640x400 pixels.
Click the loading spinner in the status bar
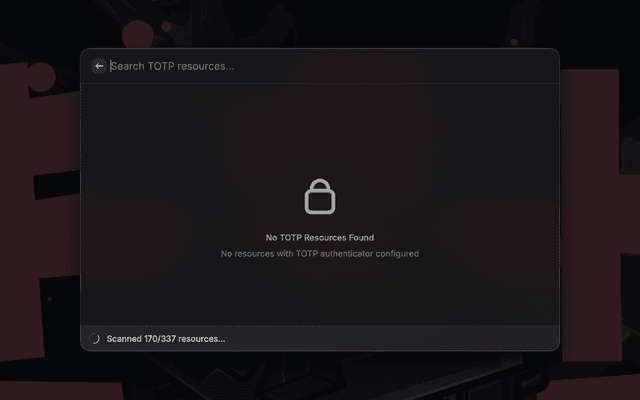click(x=94, y=339)
